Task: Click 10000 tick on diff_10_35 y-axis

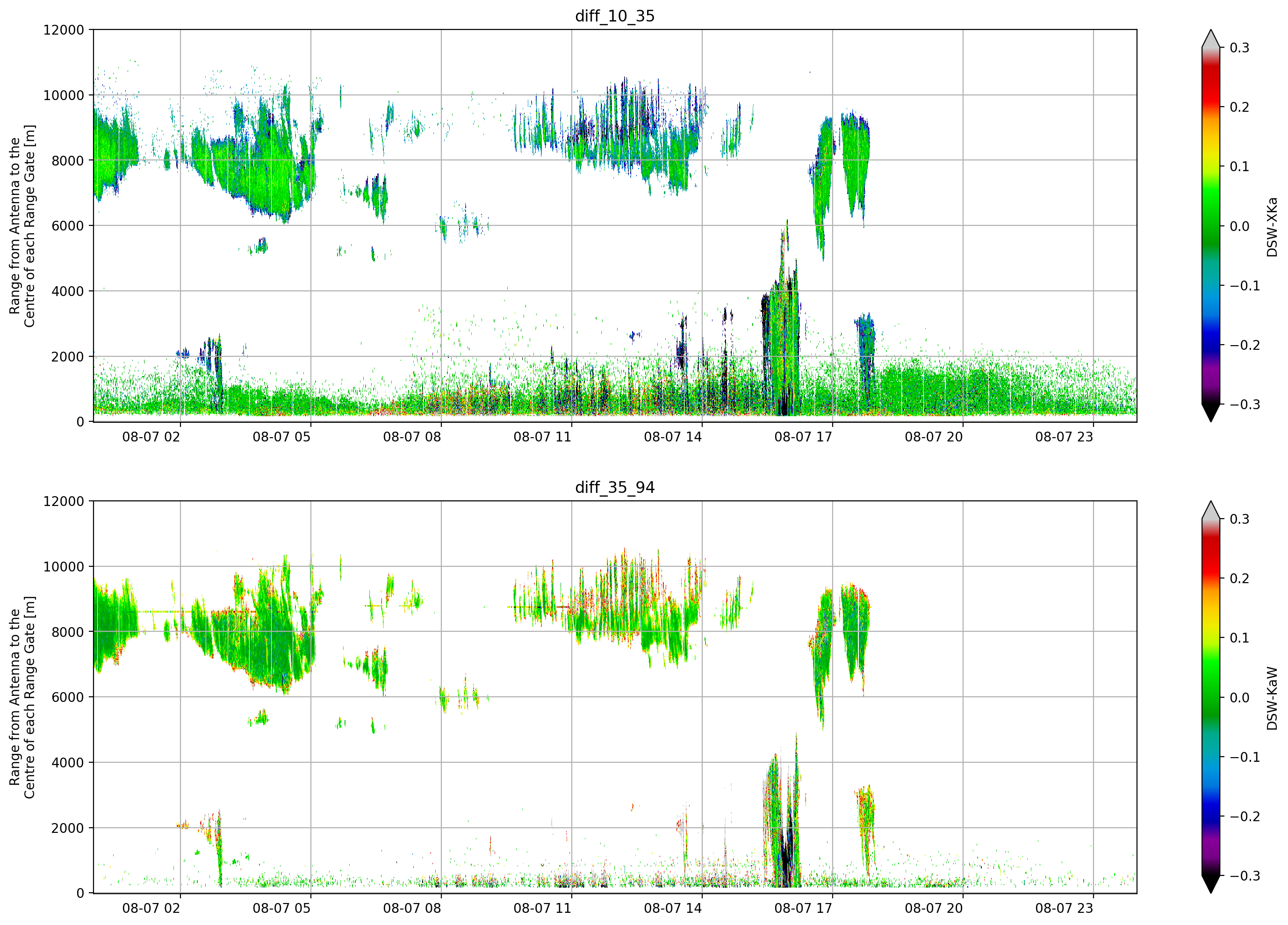Action: pos(64,95)
